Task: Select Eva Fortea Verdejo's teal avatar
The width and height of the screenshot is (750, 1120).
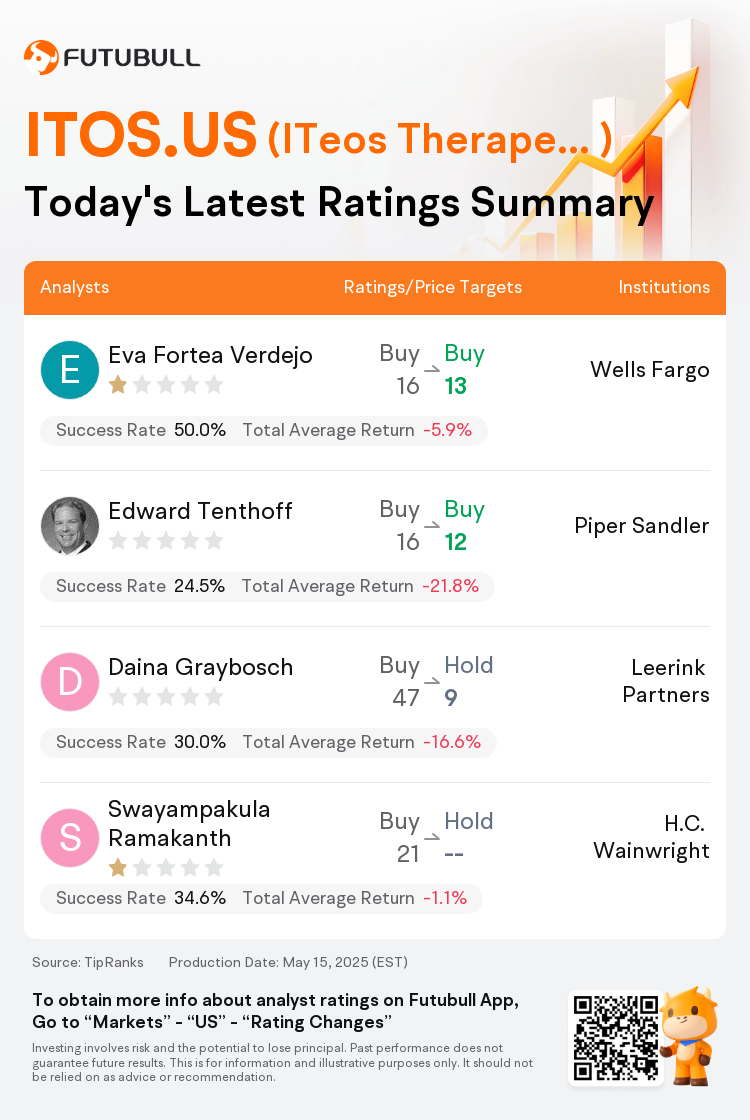Action: point(70,370)
